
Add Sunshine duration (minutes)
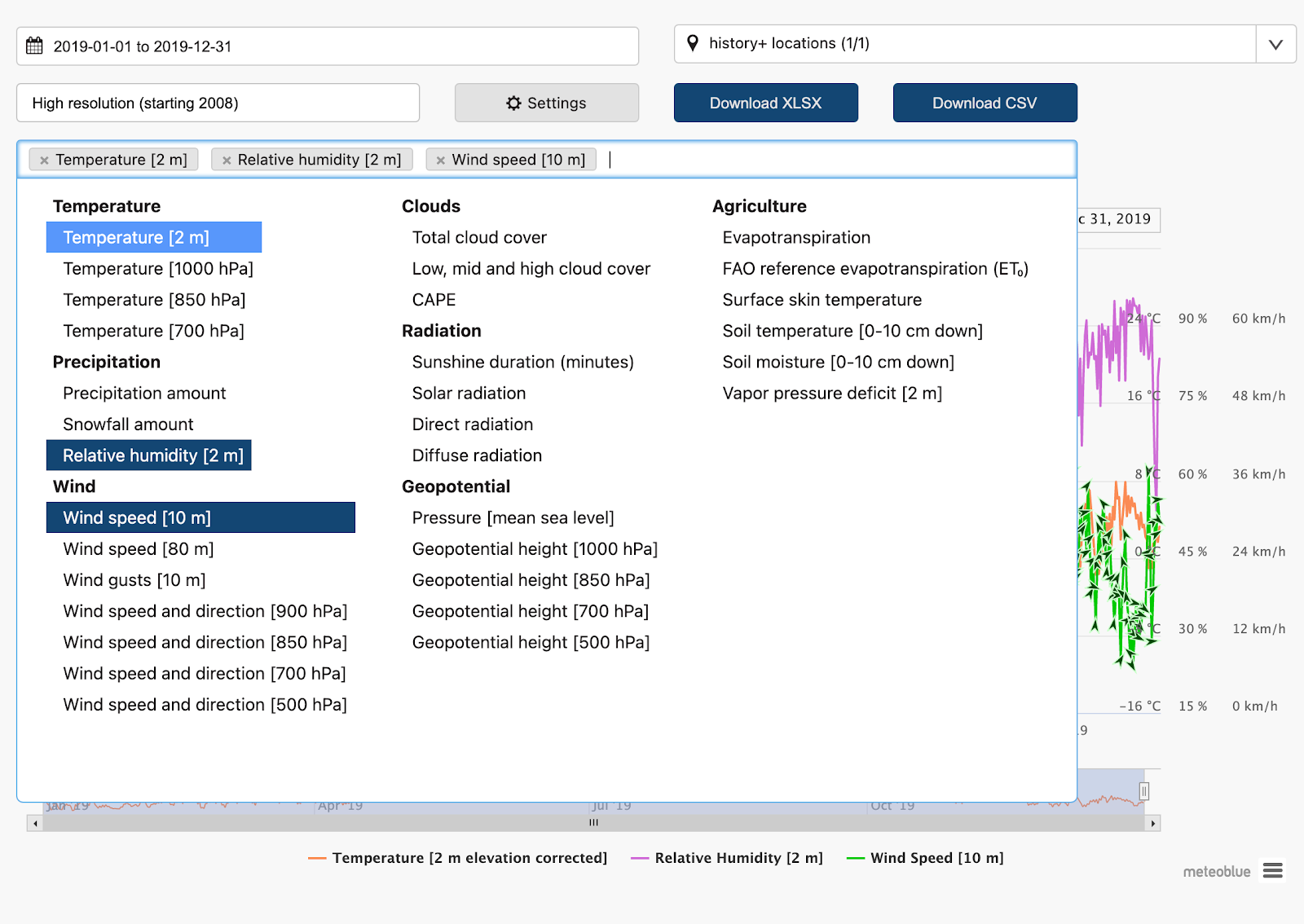[522, 362]
